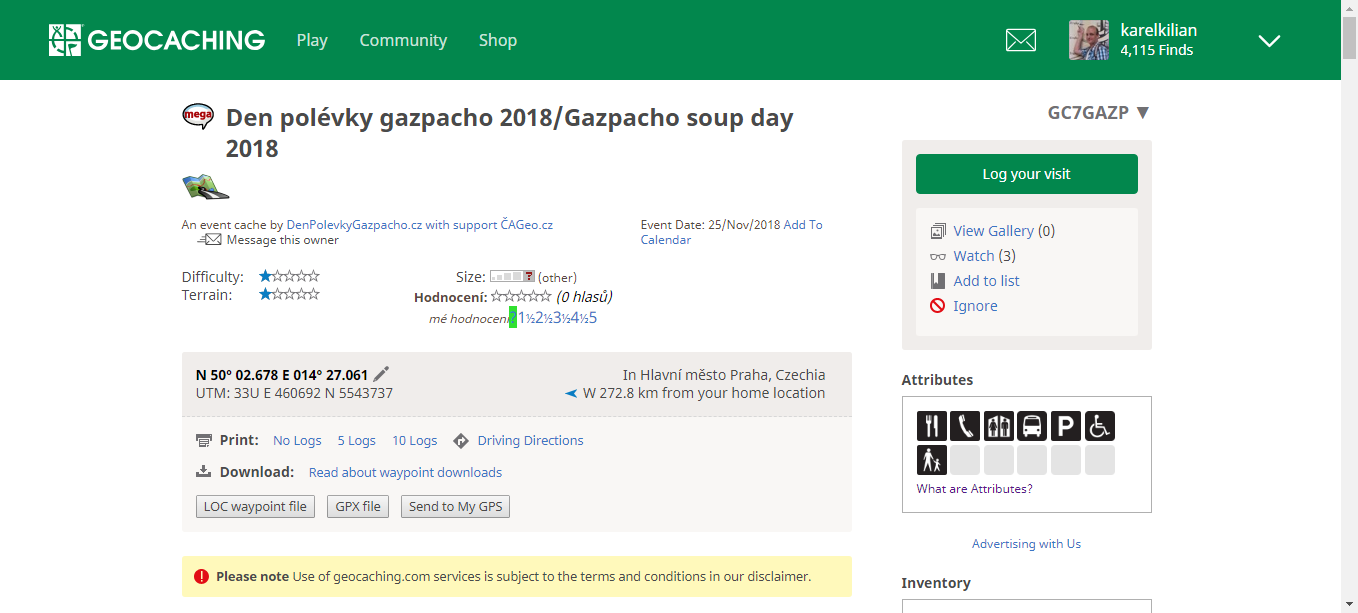Click the karelkilian profile avatar
The width and height of the screenshot is (1358, 613).
pos(1089,40)
